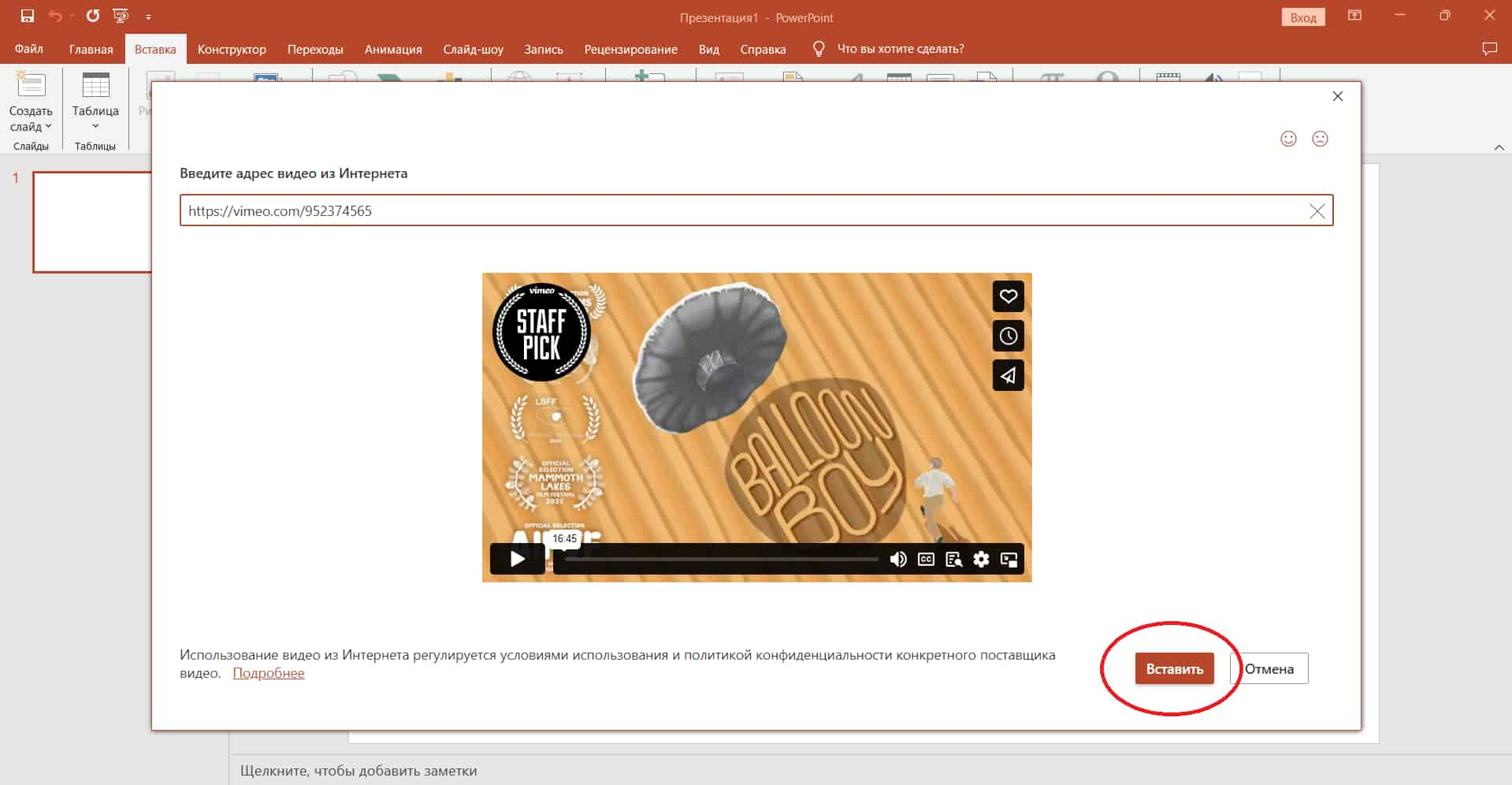The height and width of the screenshot is (785, 1512).
Task: Open the Анимация tab
Action: 393,49
